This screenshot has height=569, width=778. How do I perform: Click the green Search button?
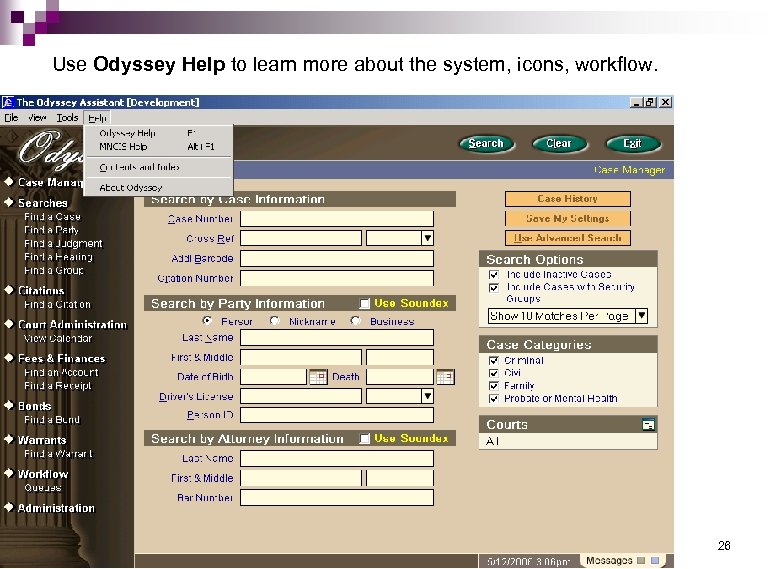pos(486,144)
